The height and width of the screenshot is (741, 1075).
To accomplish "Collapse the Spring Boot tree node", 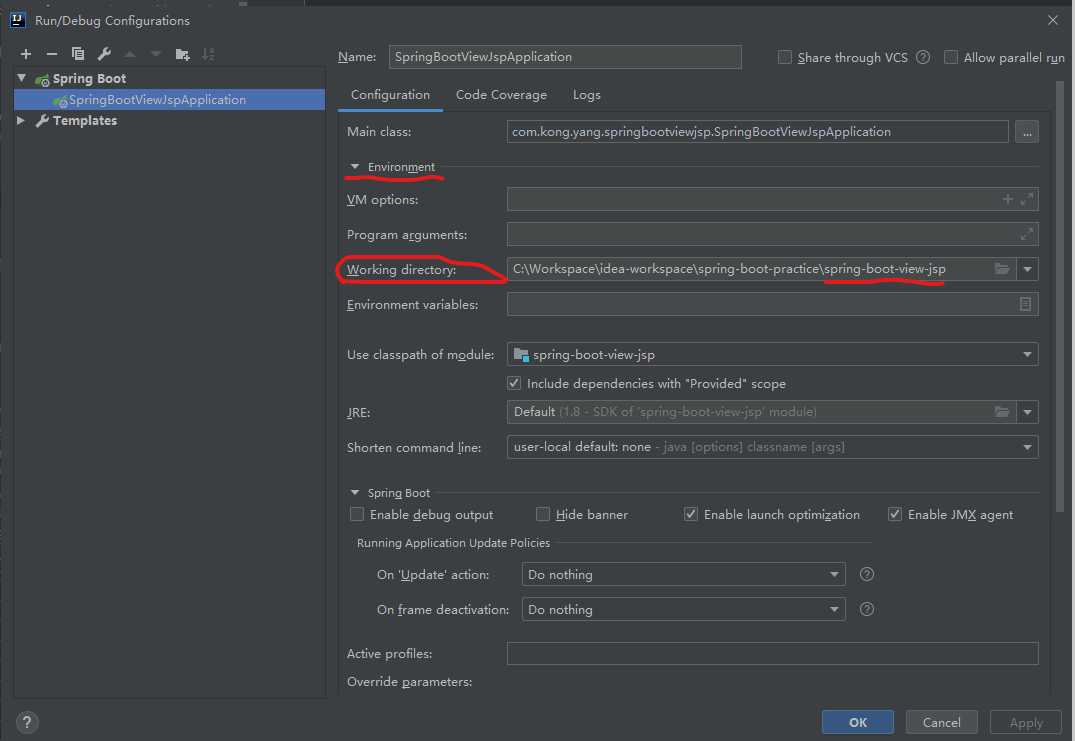I will point(22,78).
